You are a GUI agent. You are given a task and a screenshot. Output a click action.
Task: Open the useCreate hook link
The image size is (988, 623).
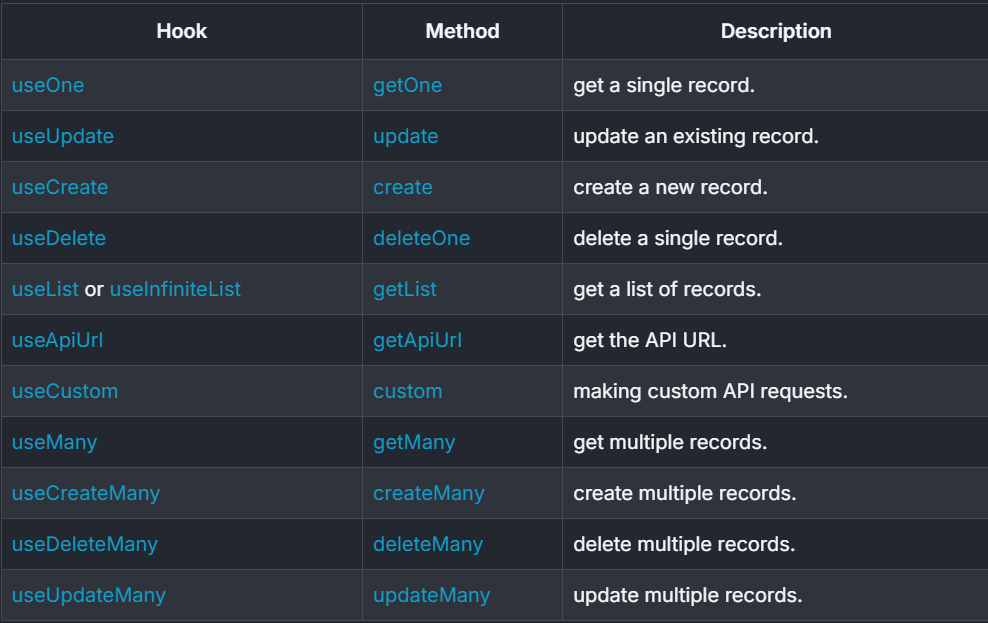[x=60, y=187]
